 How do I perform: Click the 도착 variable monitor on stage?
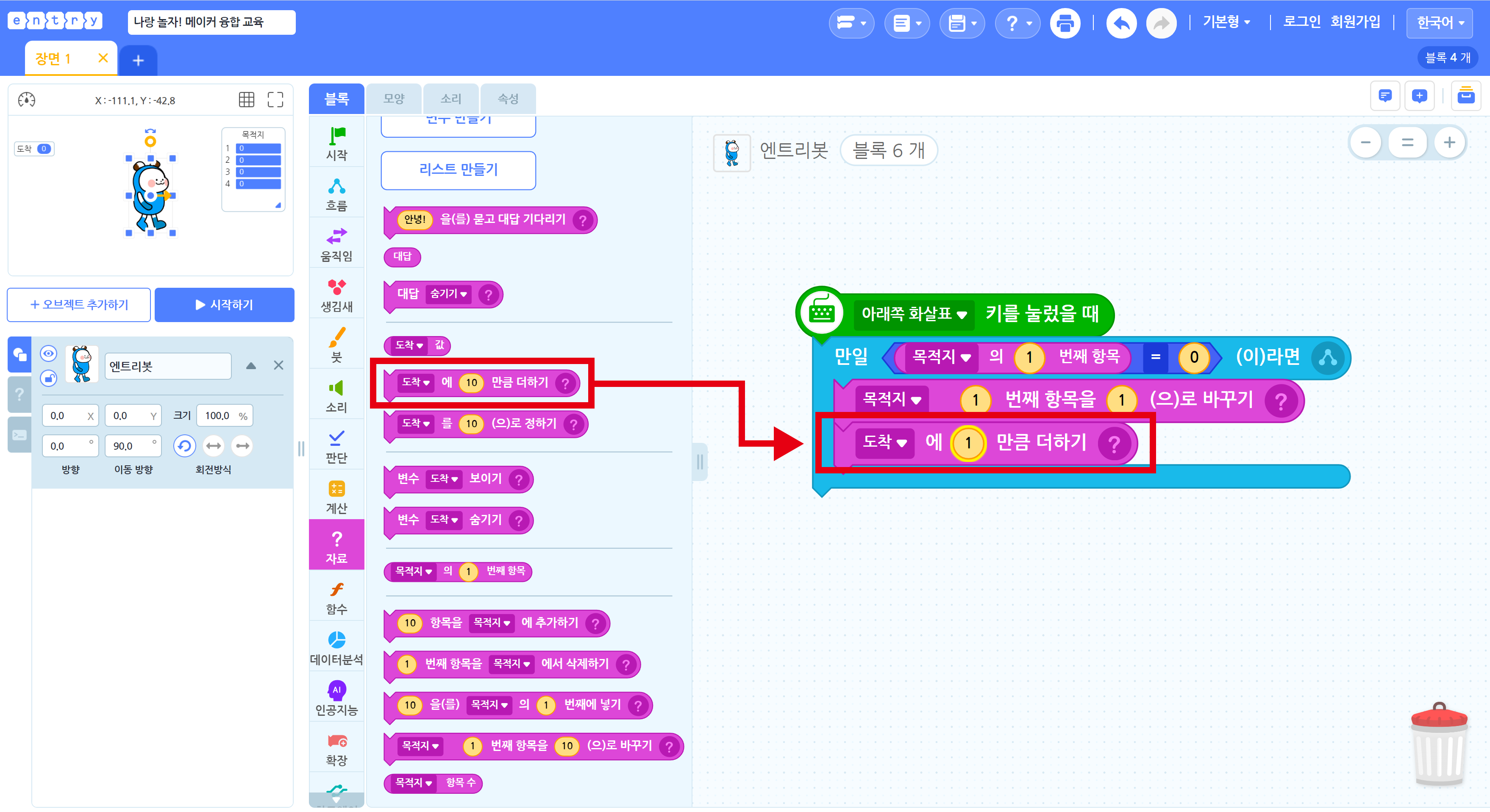point(33,149)
